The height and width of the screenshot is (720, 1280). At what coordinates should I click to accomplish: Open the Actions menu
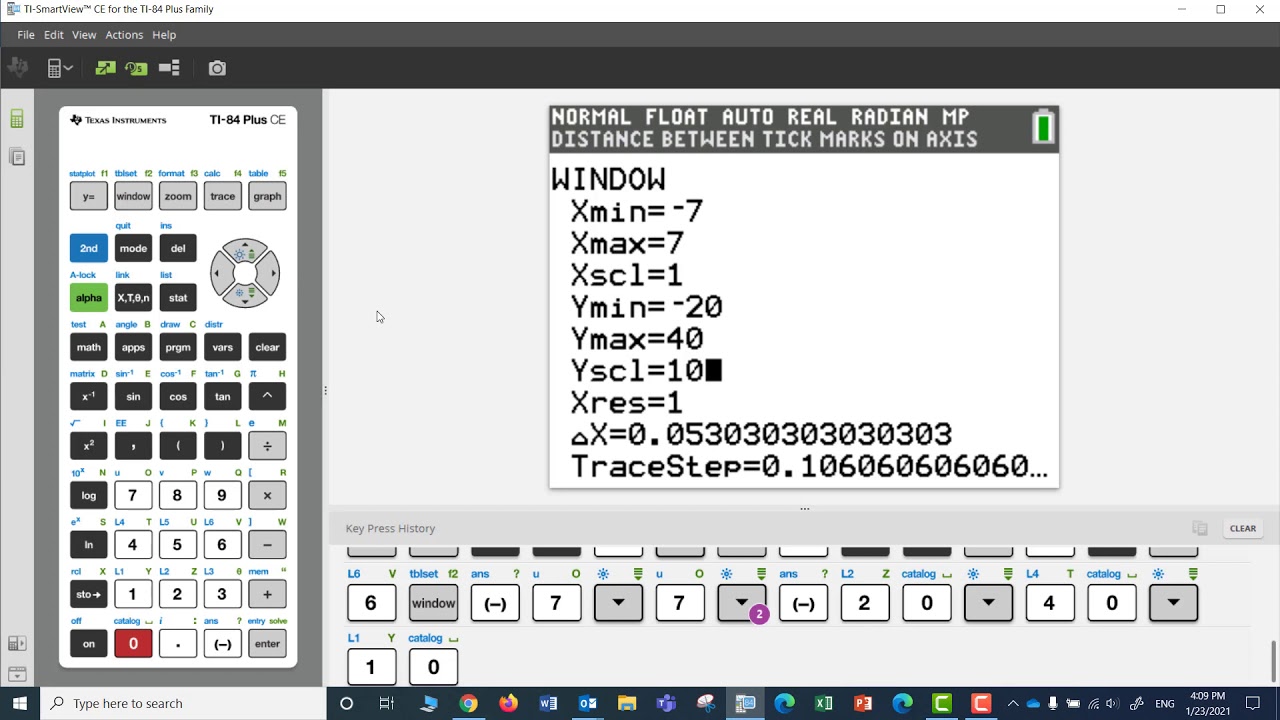coord(124,35)
